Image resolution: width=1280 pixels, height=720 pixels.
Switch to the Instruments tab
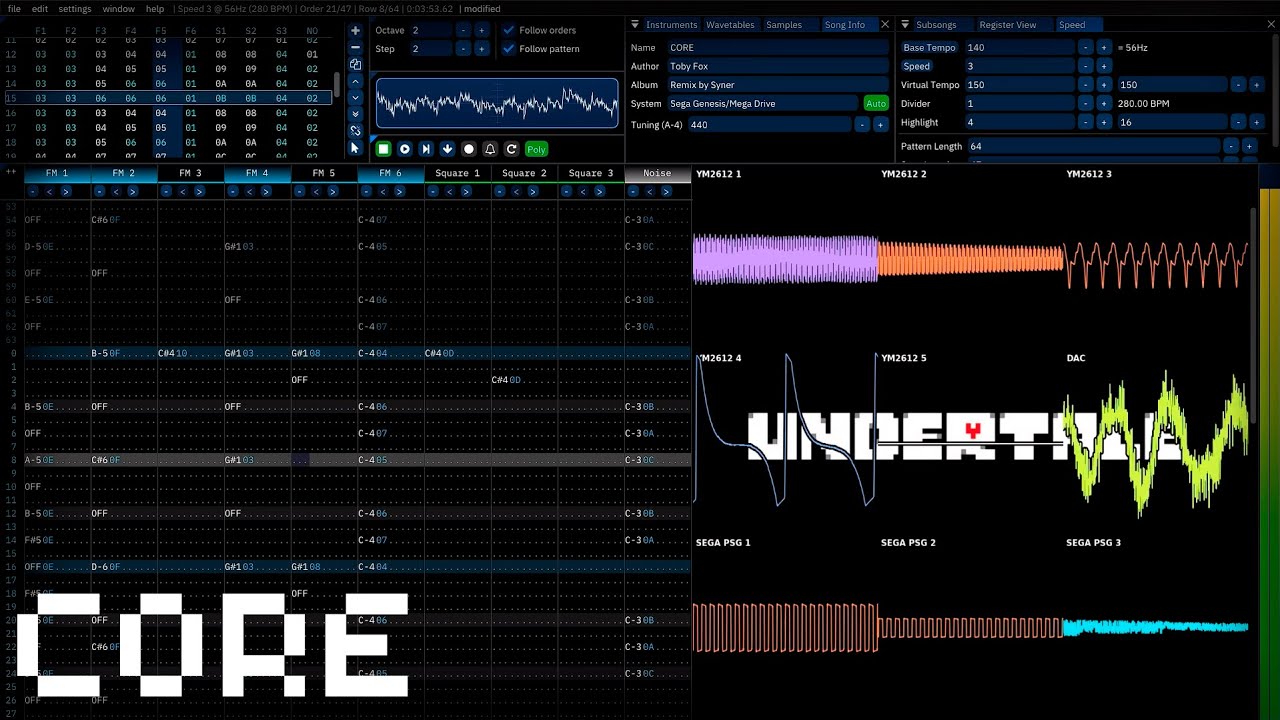pyautogui.click(x=671, y=24)
